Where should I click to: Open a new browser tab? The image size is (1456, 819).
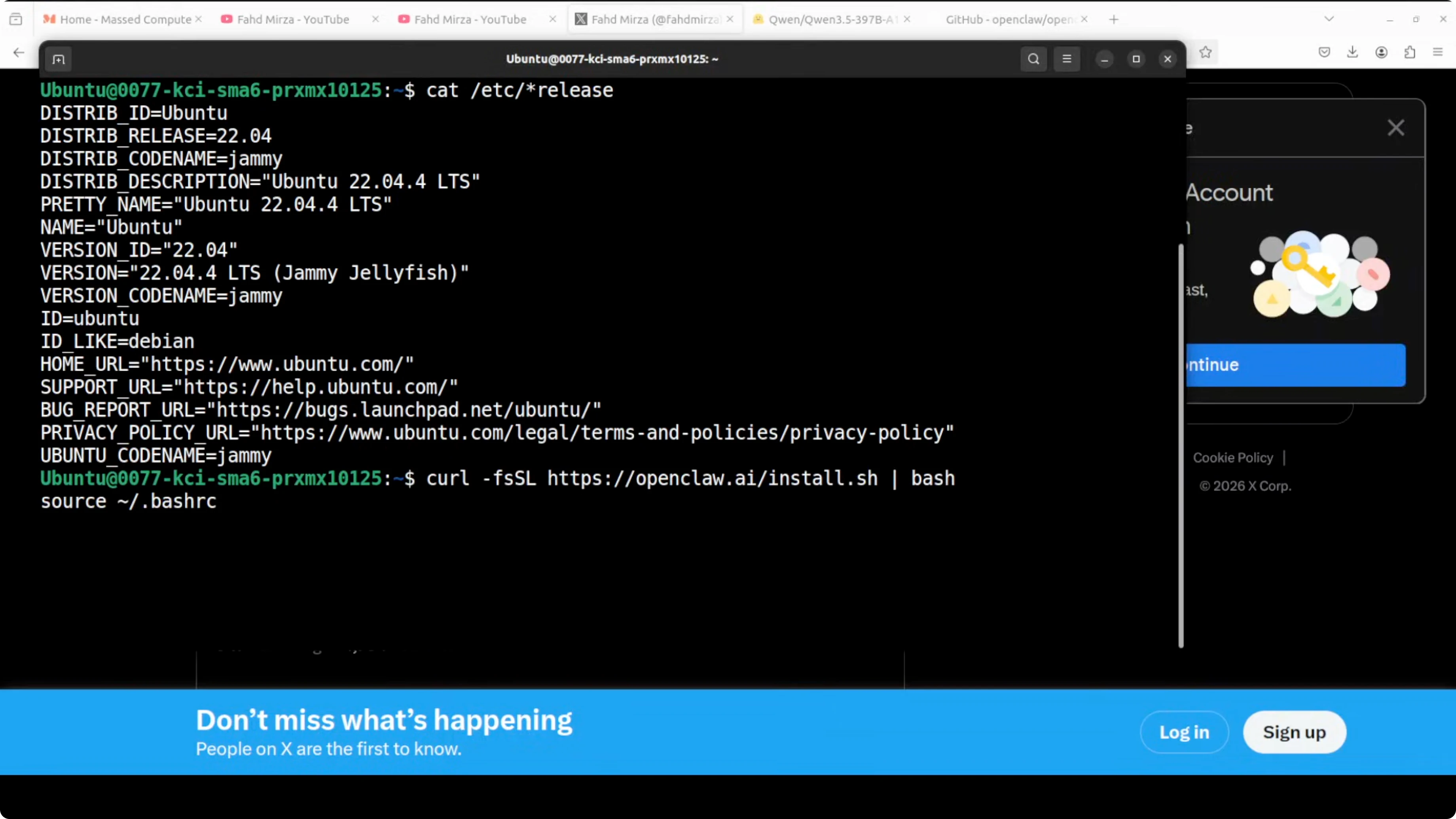(x=1113, y=19)
